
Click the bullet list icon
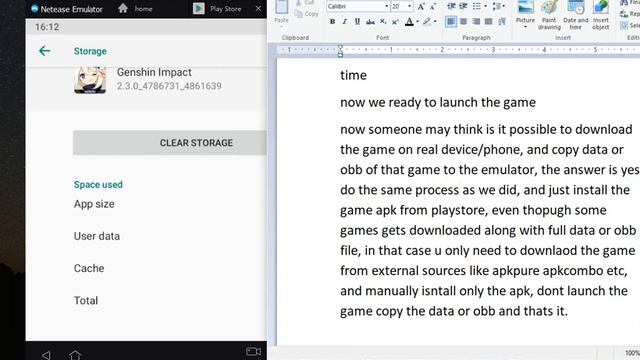coord(476,6)
